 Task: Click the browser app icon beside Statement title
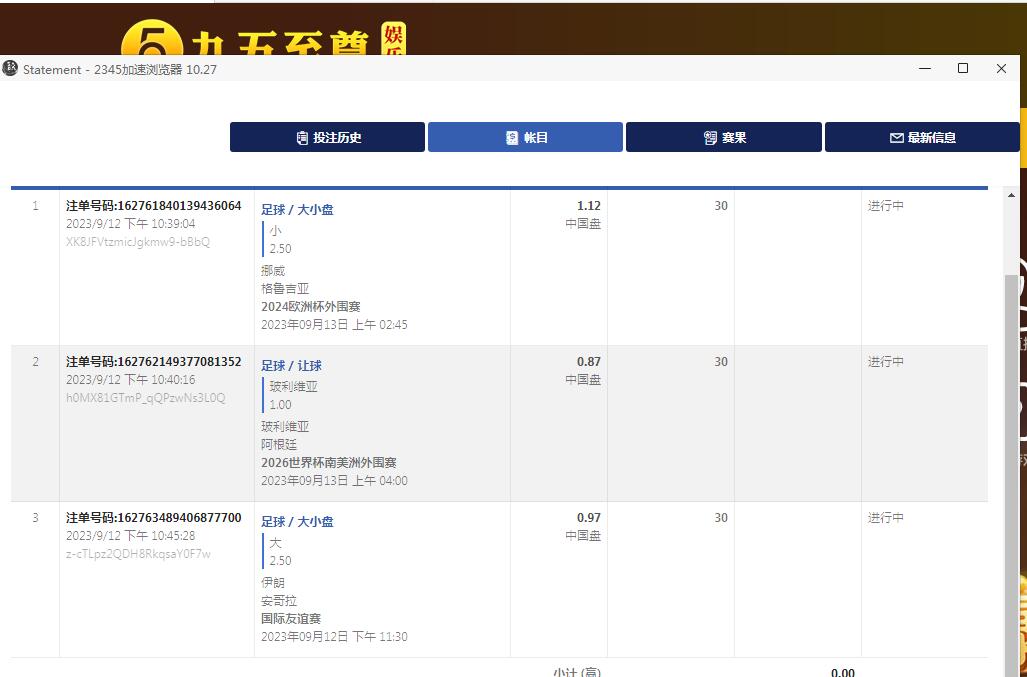(x=10, y=68)
